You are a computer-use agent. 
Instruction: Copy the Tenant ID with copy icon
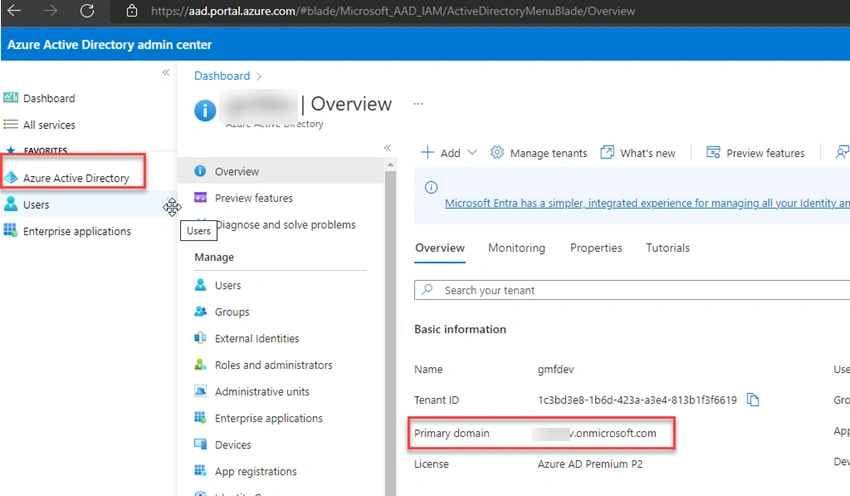pyautogui.click(x=753, y=400)
